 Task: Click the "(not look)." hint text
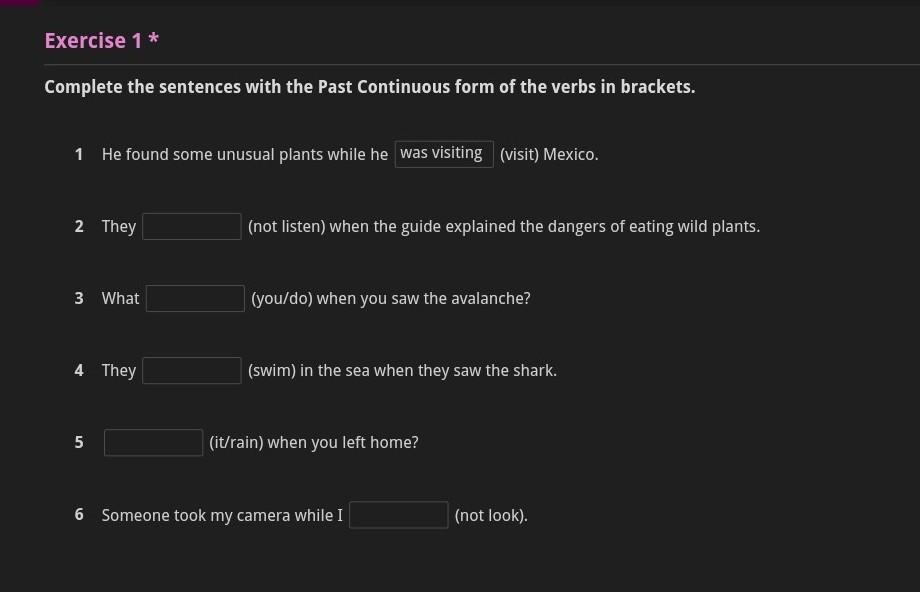point(491,516)
